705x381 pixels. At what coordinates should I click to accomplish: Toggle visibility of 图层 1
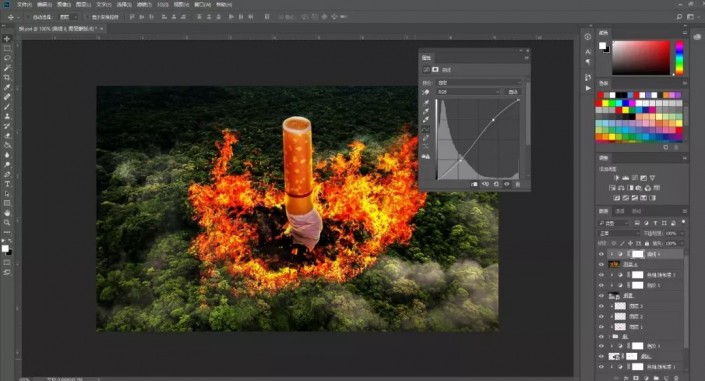click(601, 327)
